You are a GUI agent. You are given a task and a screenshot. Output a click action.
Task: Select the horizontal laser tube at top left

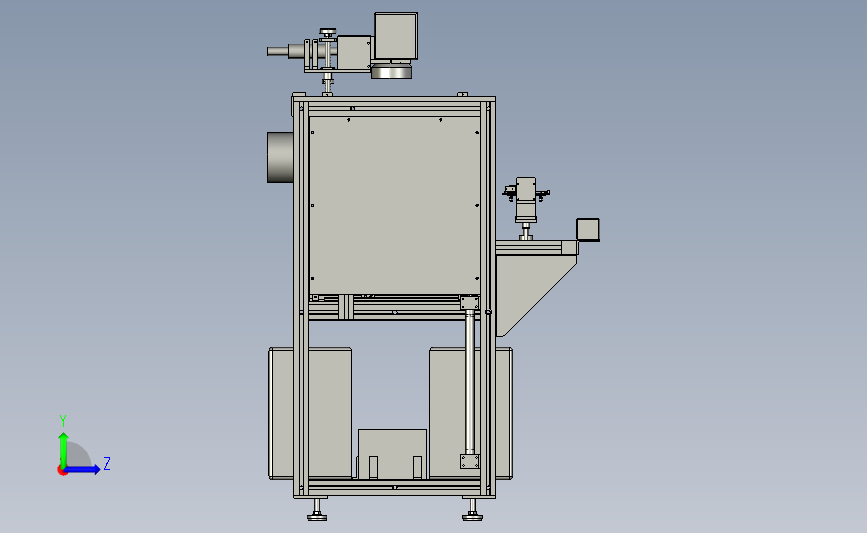pos(286,51)
